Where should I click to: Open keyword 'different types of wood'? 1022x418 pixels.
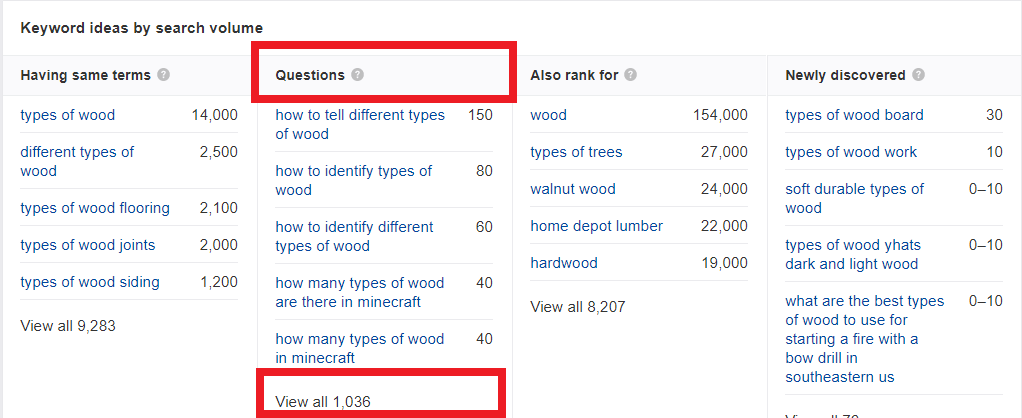tap(77, 161)
